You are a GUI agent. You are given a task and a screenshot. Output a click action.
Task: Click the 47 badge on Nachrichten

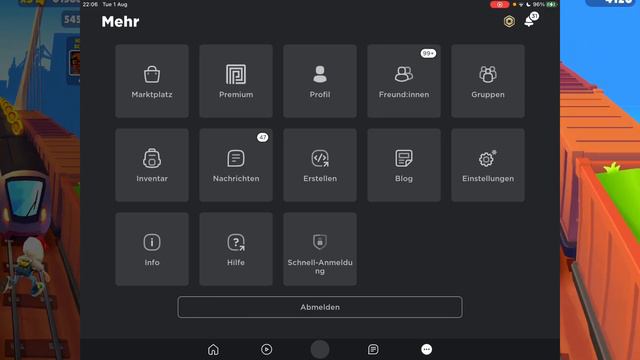[262, 138]
